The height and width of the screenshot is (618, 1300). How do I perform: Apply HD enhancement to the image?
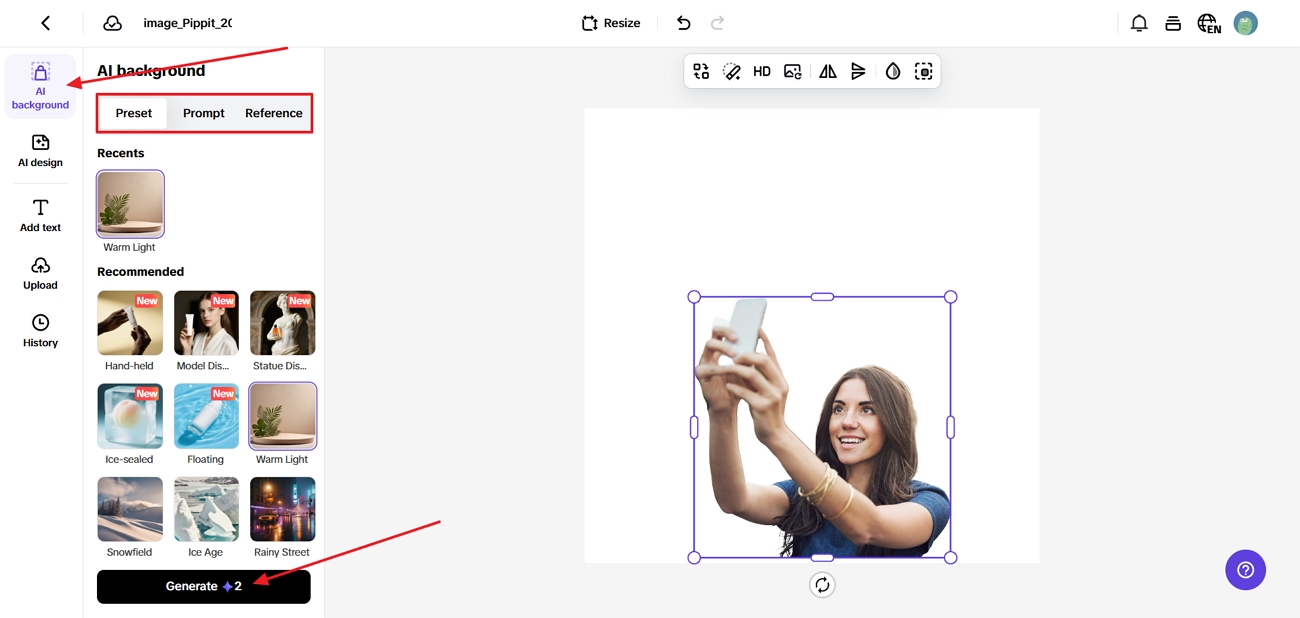coord(762,71)
